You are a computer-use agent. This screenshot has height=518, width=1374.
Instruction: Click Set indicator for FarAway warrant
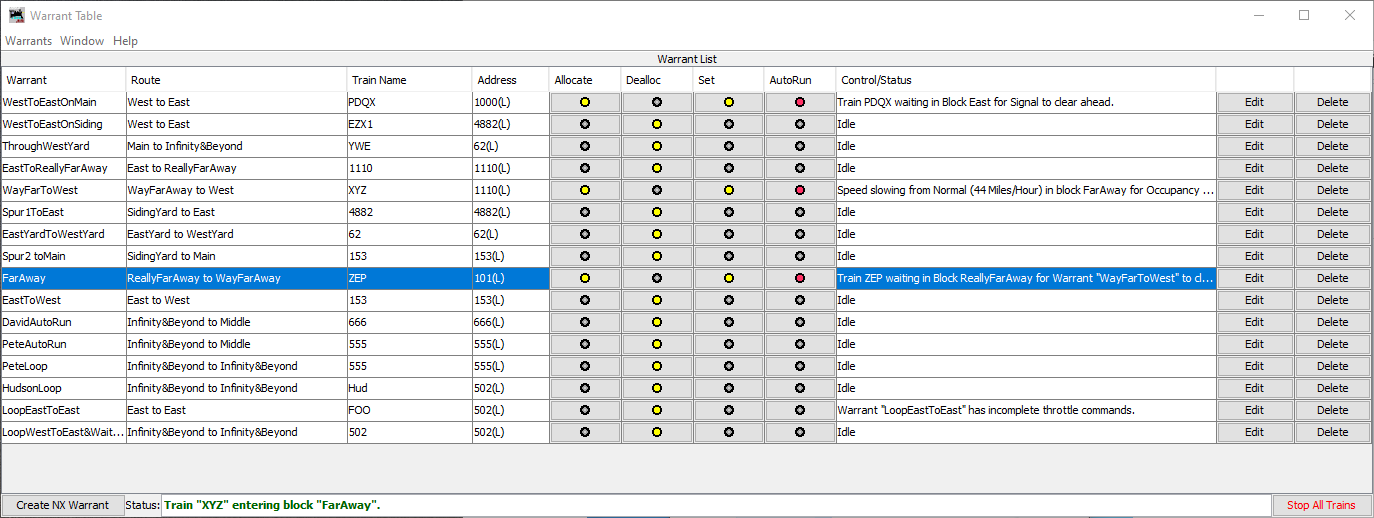(x=729, y=278)
